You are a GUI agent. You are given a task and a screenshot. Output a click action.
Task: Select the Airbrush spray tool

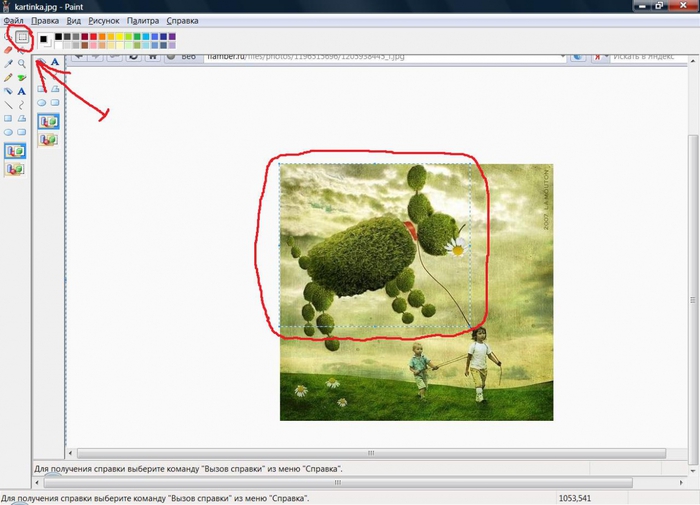pyautogui.click(x=8, y=91)
